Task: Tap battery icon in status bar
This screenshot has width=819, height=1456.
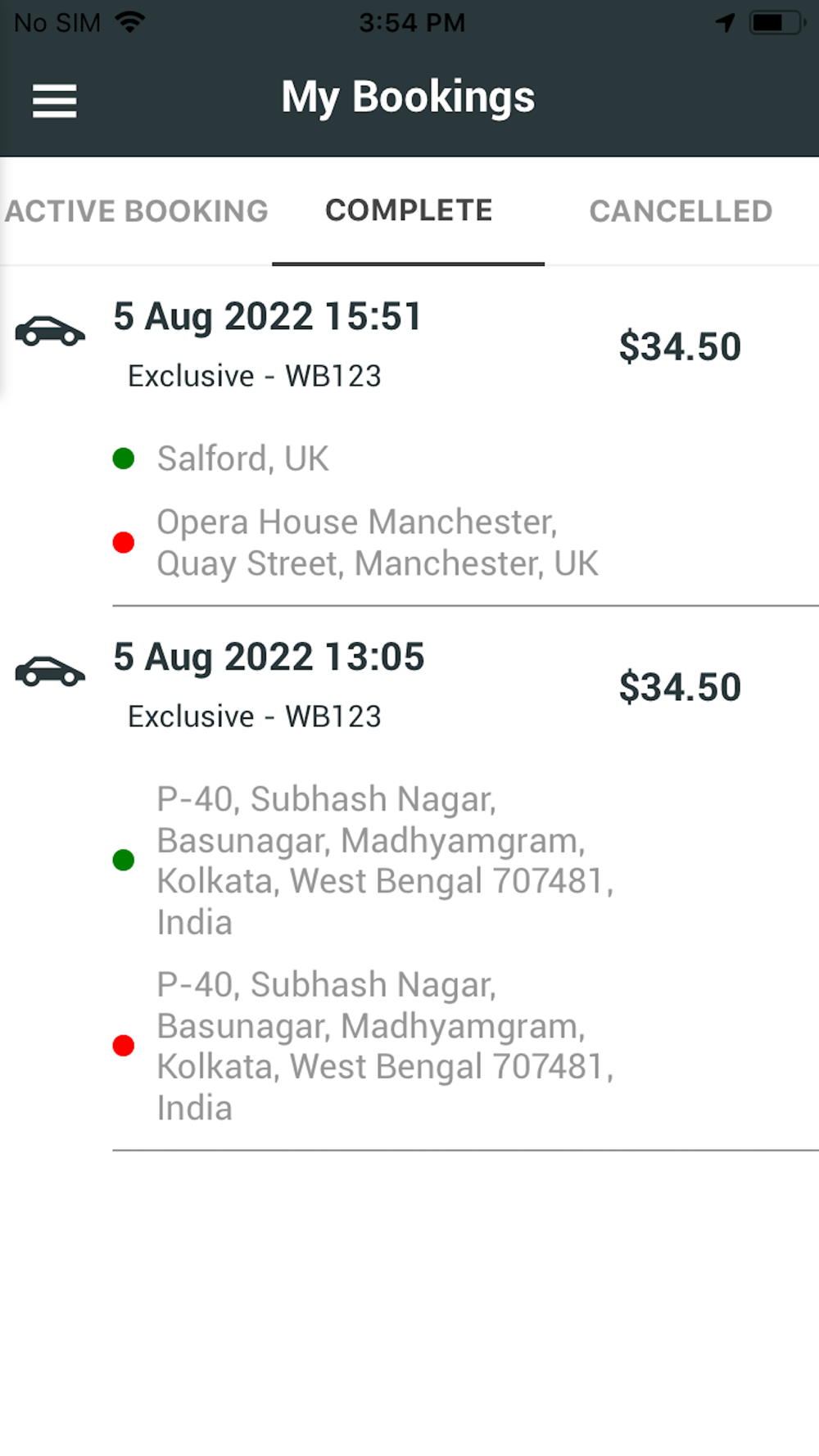Action: 774,22
